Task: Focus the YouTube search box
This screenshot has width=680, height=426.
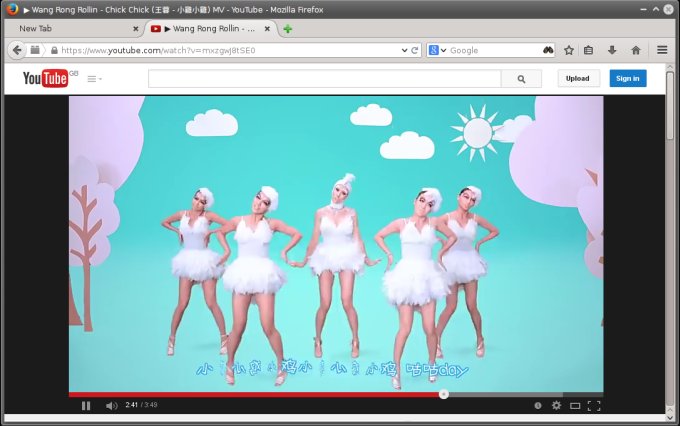Action: (324, 79)
